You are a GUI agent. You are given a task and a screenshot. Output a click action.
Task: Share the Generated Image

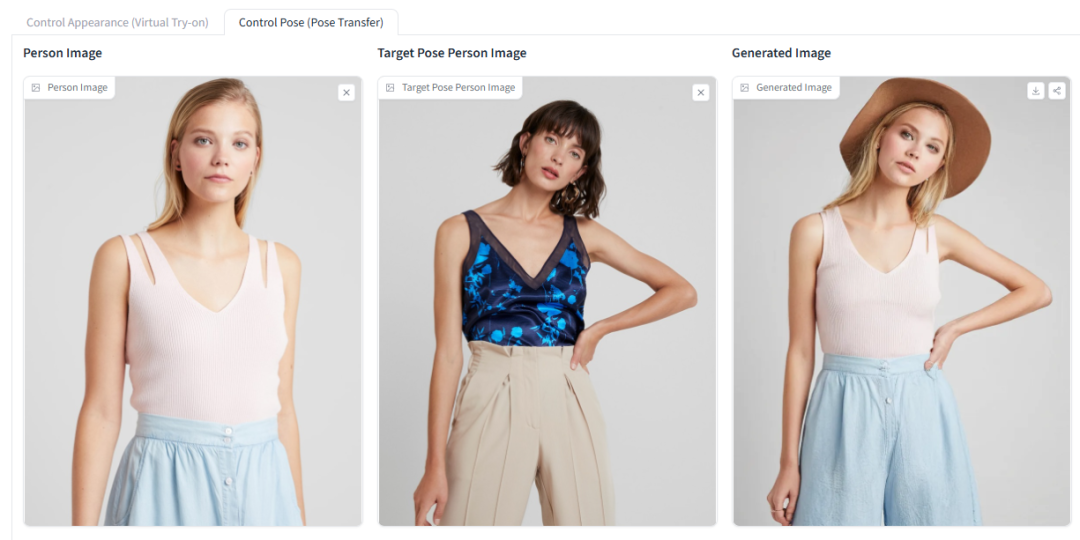[x=1056, y=91]
